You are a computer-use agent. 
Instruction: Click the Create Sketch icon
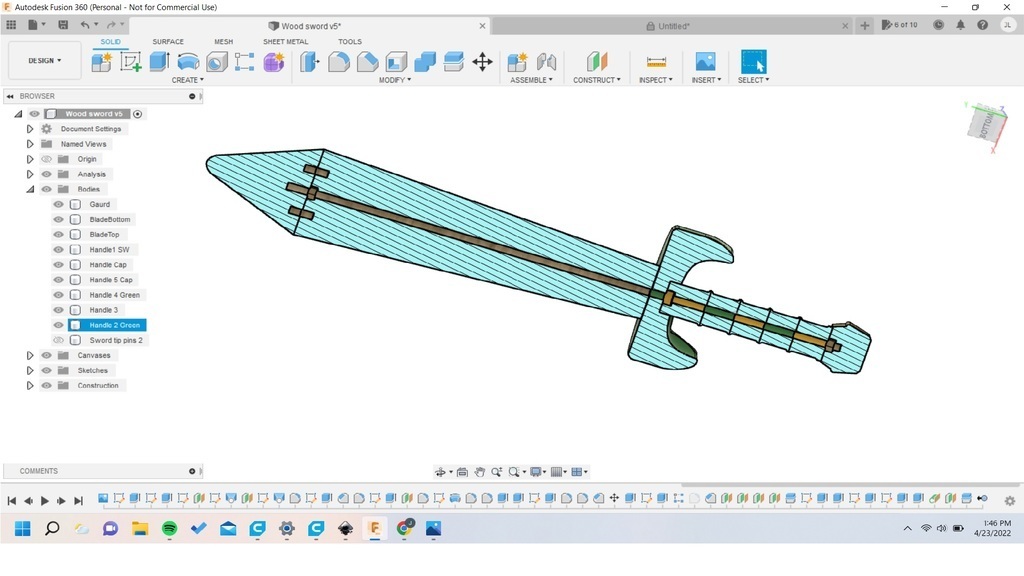pos(131,62)
